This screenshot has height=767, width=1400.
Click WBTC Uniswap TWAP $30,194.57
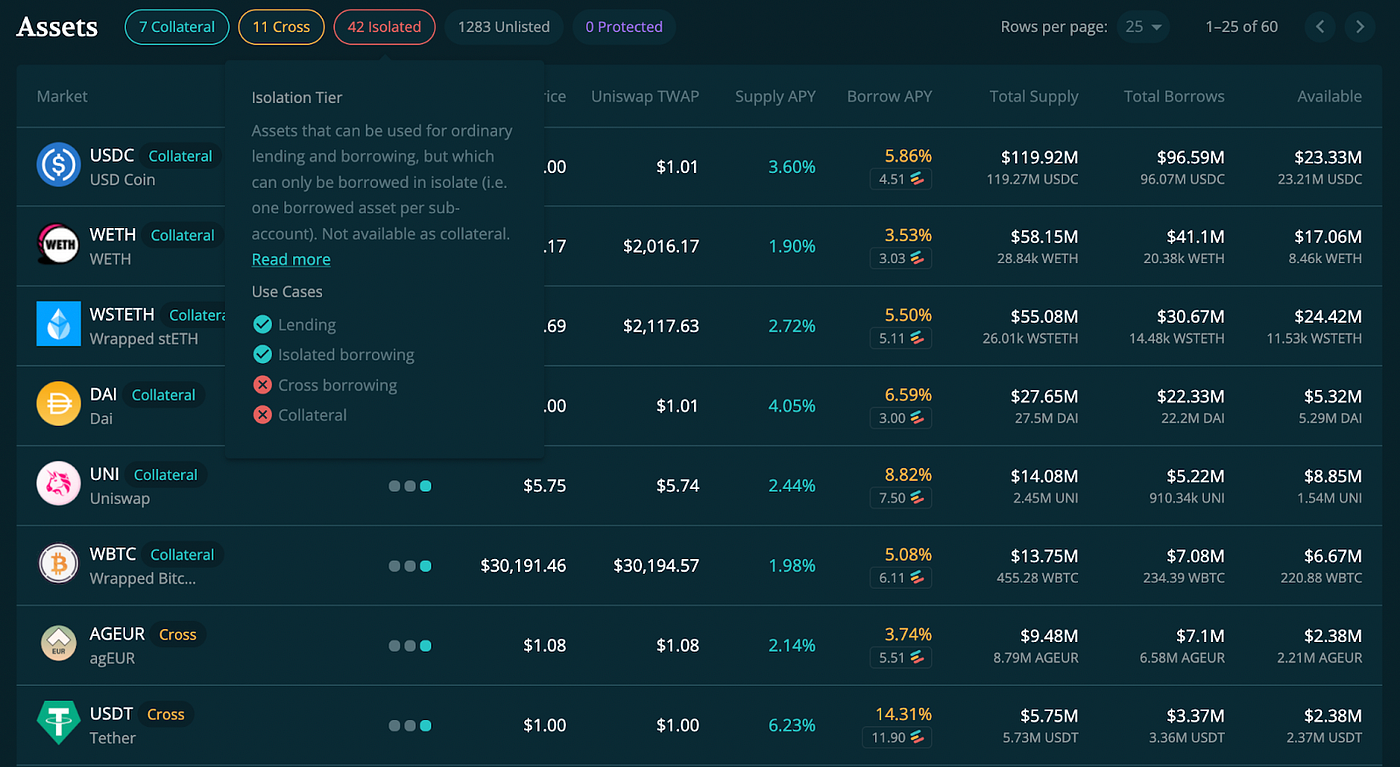coord(656,566)
